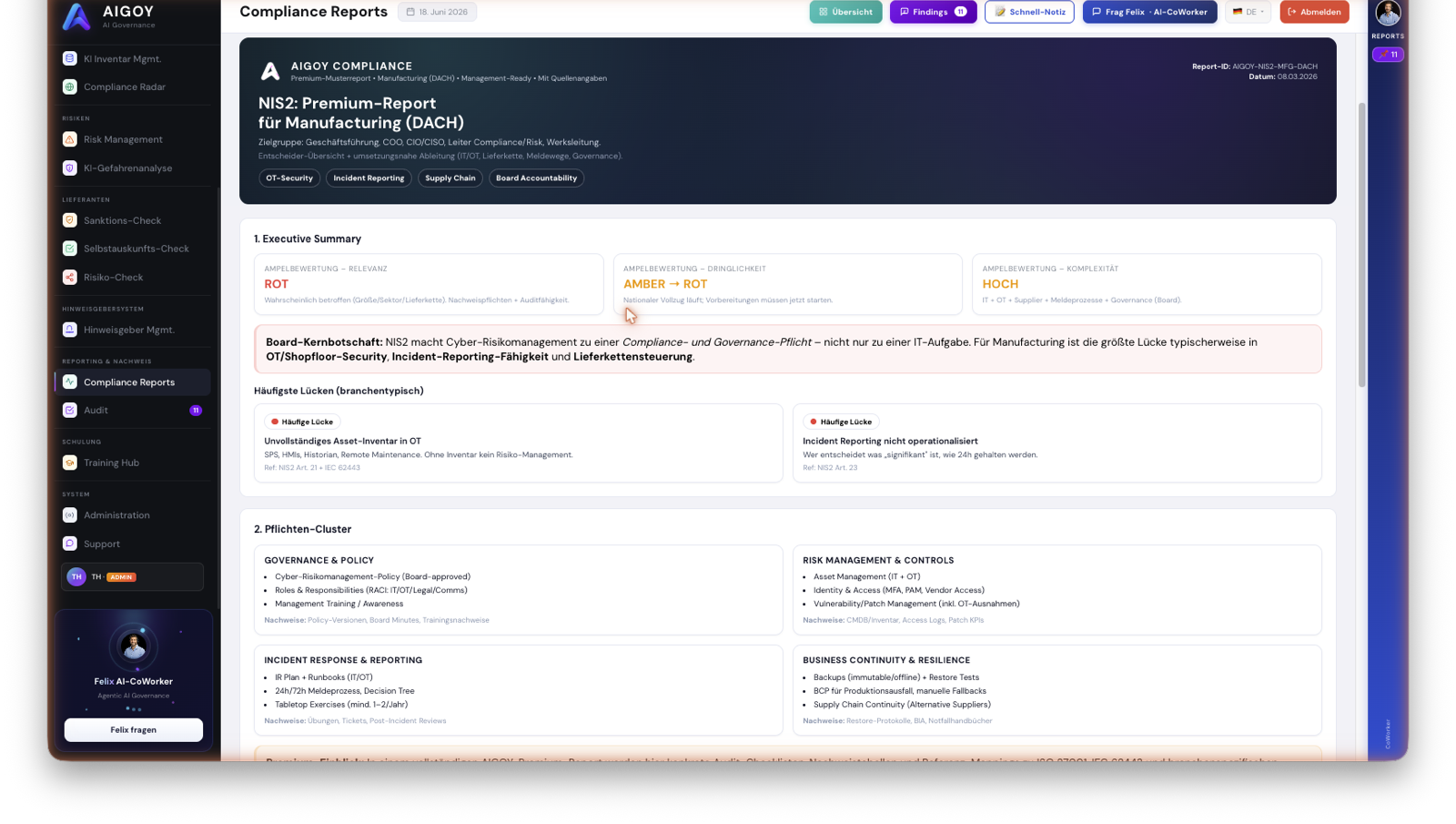Click the Board Accountability tag
This screenshot has width=1456, height=824.
click(536, 178)
